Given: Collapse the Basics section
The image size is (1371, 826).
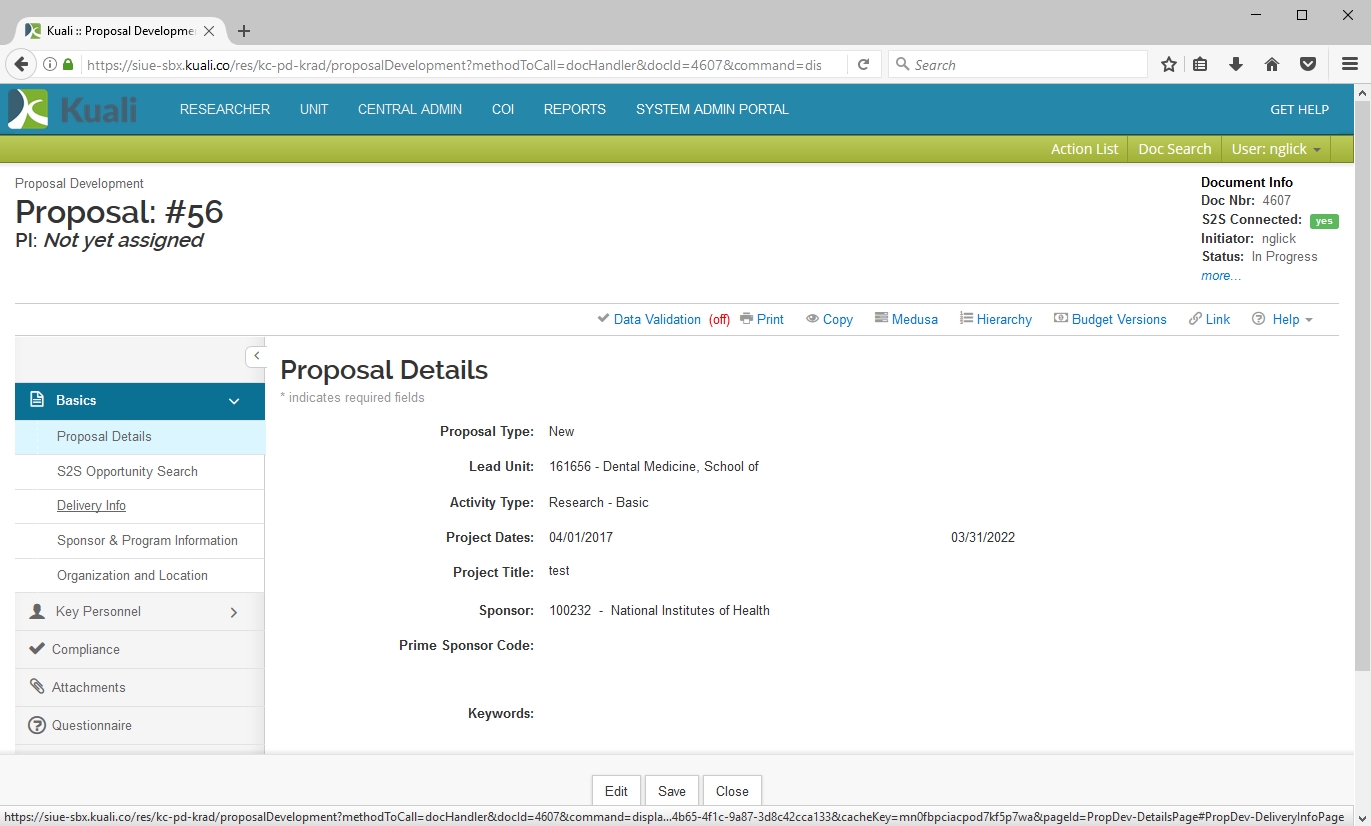Looking at the screenshot, I should [234, 401].
